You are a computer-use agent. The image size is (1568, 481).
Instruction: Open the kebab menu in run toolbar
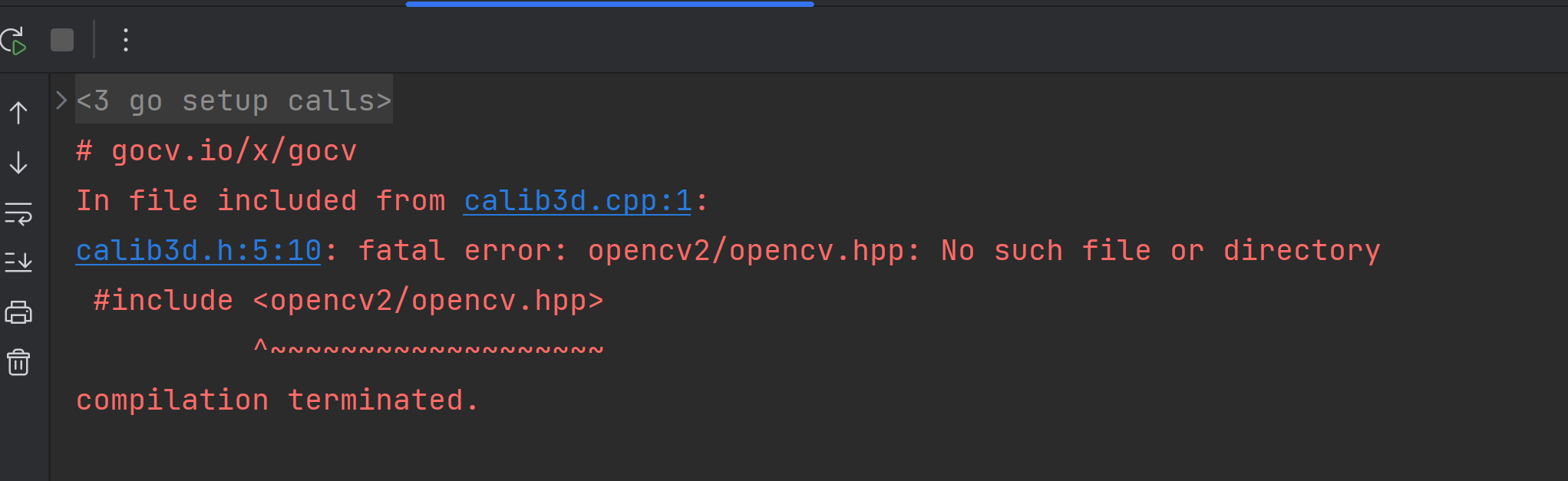[x=125, y=41]
